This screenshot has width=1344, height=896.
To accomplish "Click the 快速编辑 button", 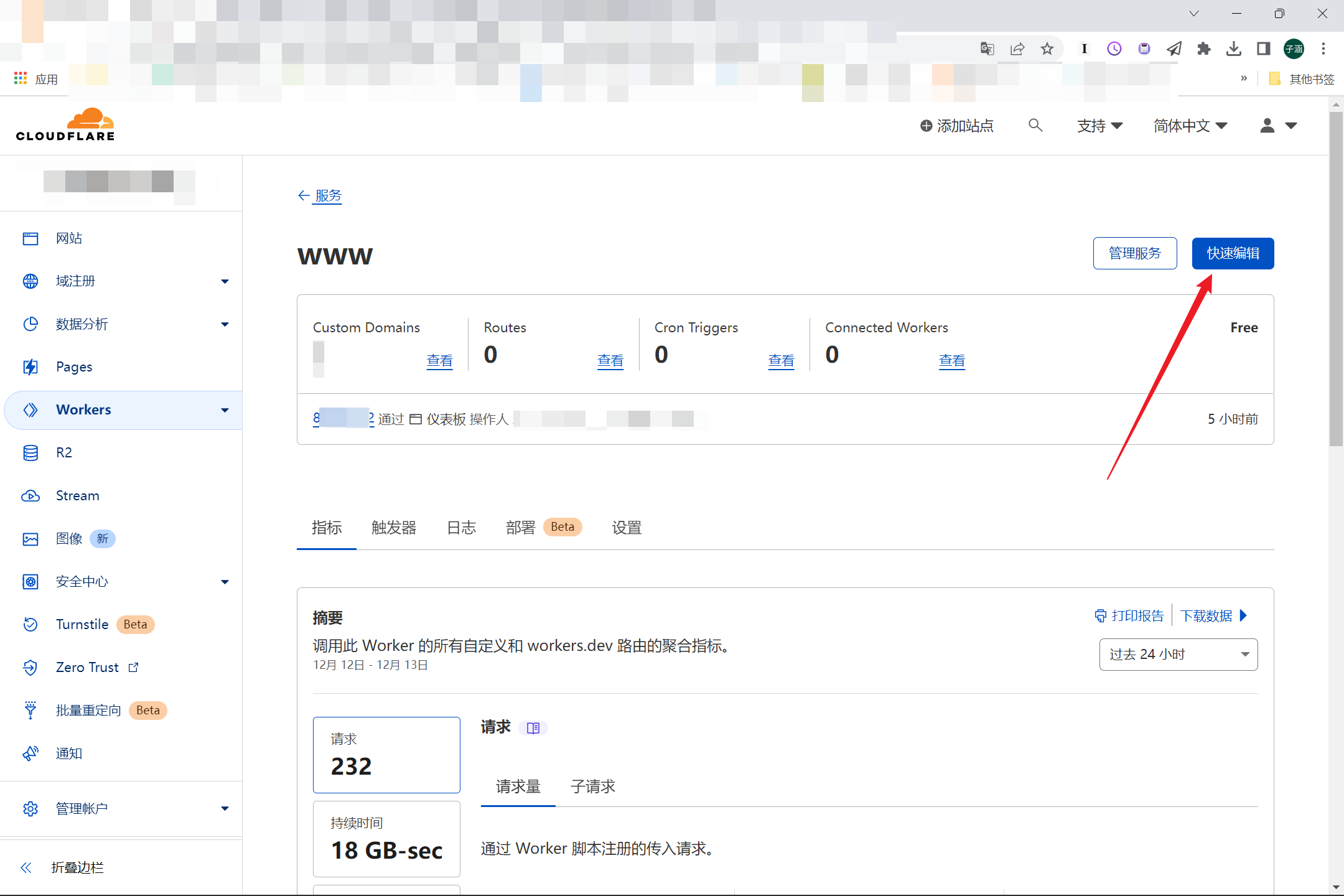I will (1233, 253).
